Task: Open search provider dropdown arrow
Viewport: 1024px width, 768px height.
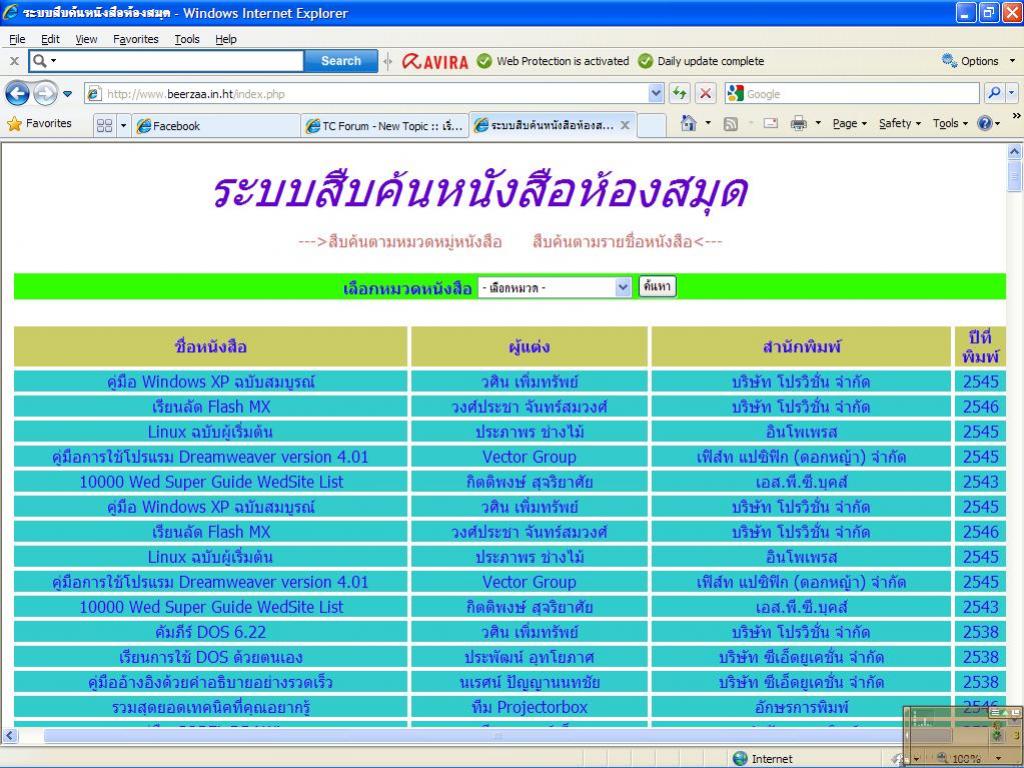Action: pyautogui.click(x=1012, y=94)
